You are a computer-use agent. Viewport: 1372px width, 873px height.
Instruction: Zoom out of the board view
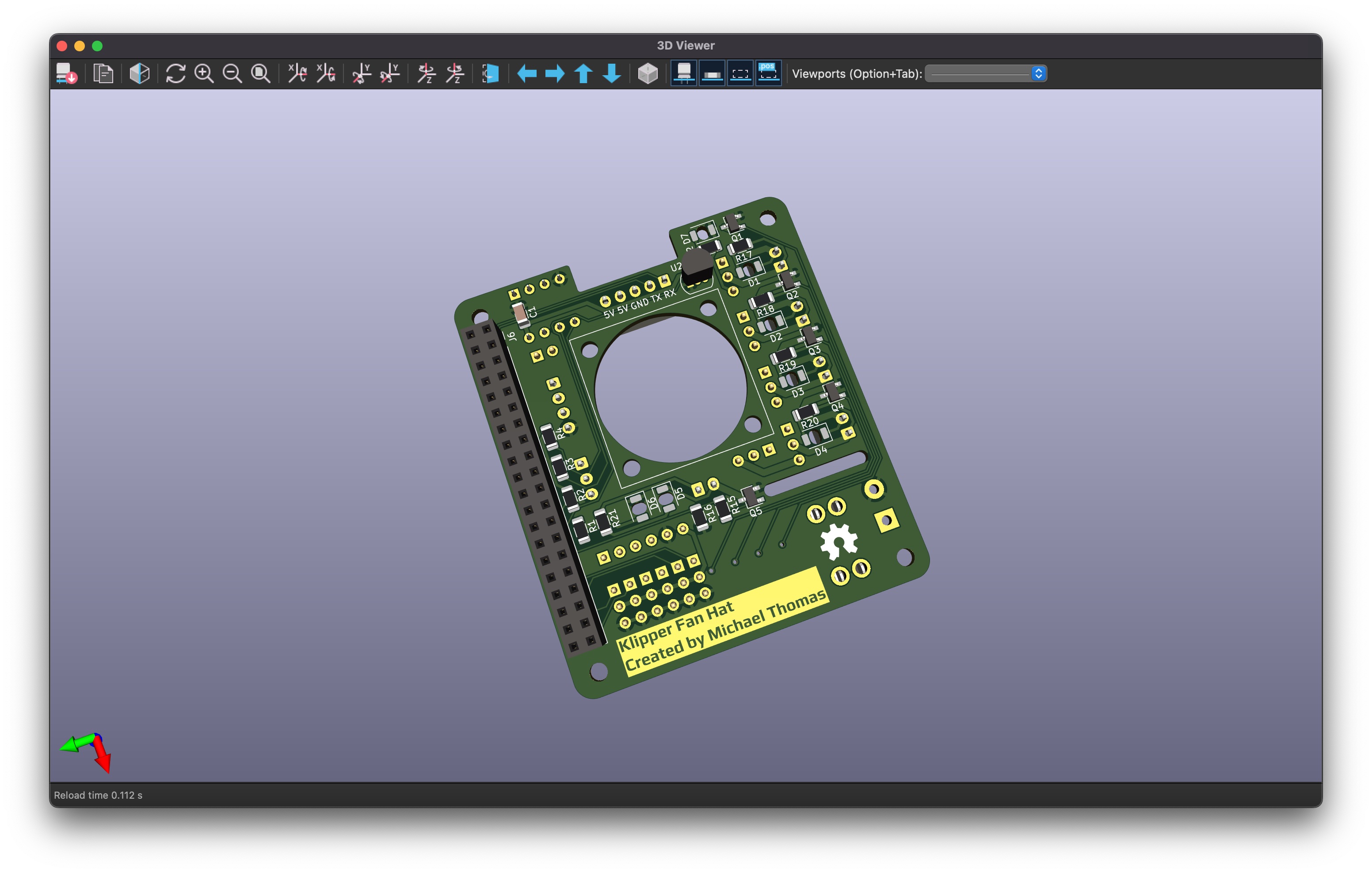click(232, 73)
